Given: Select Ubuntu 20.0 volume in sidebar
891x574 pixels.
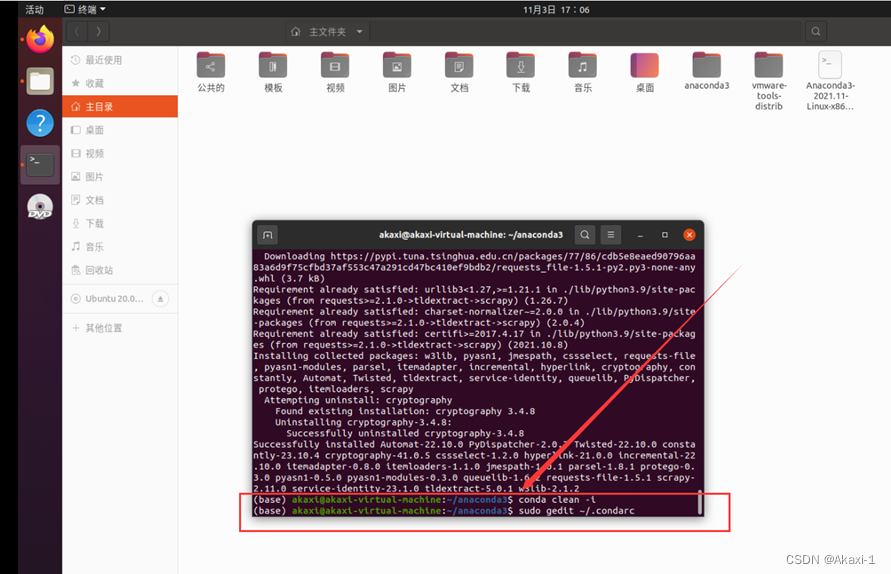Looking at the screenshot, I should [x=107, y=299].
